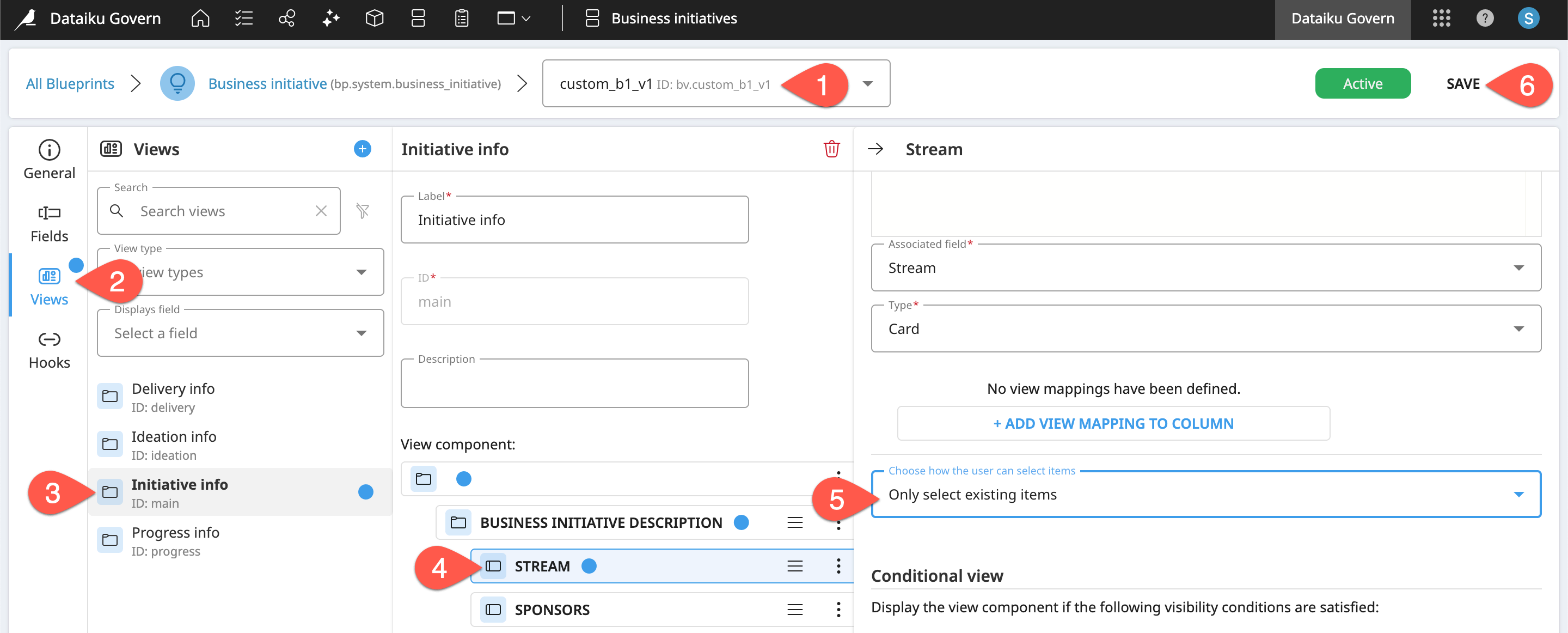1568x633 pixels.
Task: Add a new view with plus icon
Action: [x=362, y=149]
